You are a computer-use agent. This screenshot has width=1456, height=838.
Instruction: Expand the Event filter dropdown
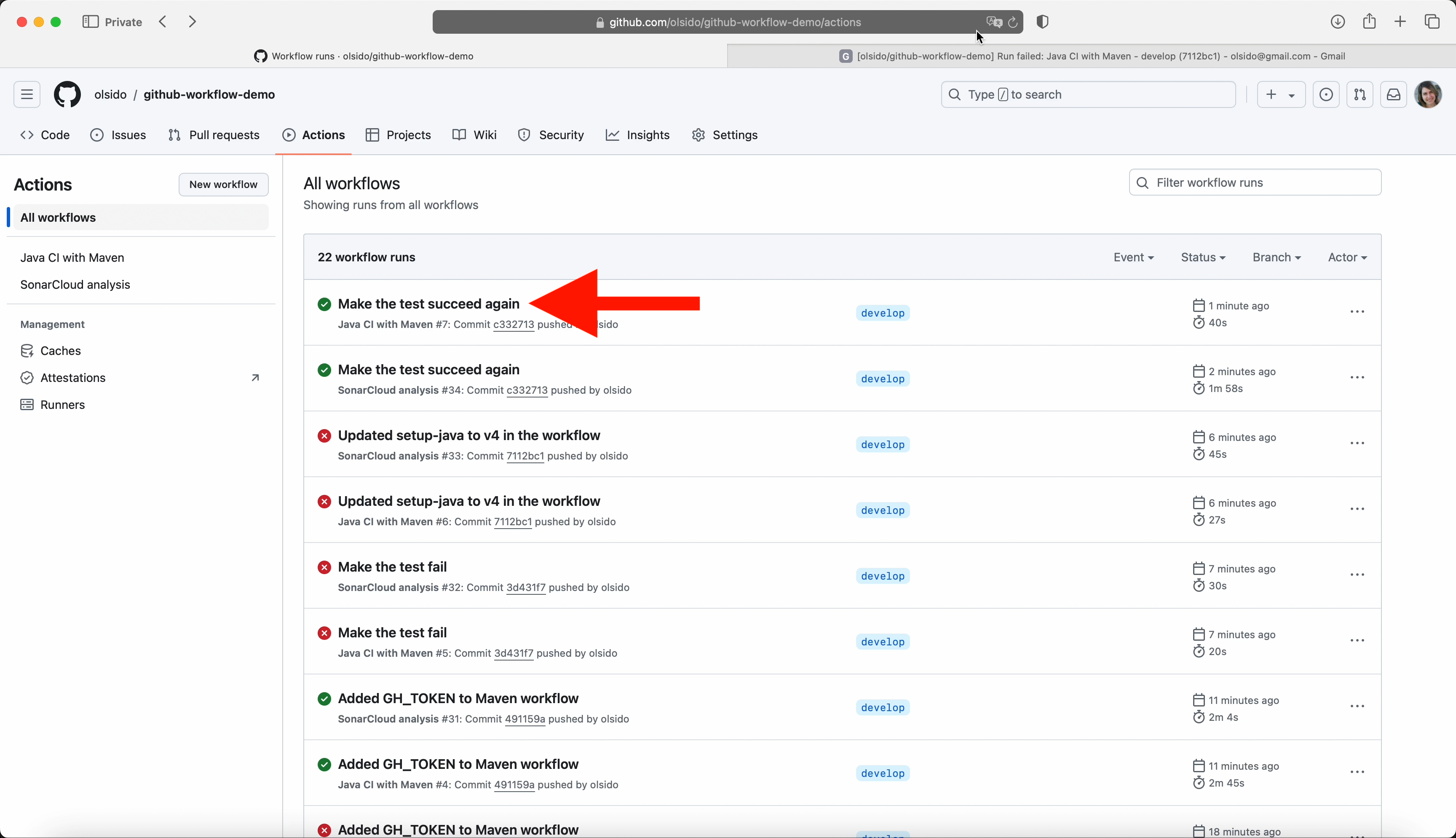point(1133,257)
